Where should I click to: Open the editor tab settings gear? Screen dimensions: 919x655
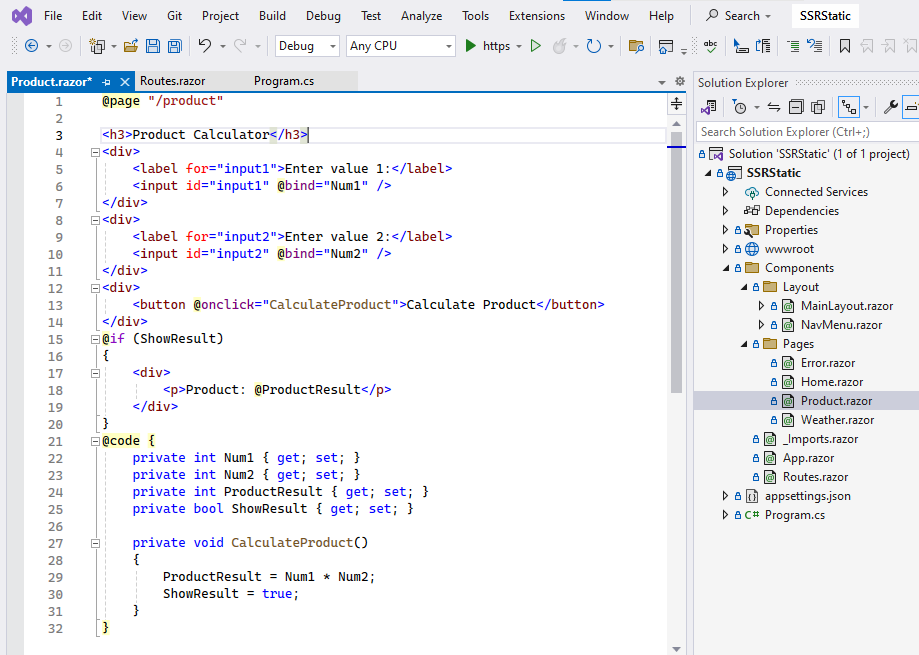click(680, 81)
